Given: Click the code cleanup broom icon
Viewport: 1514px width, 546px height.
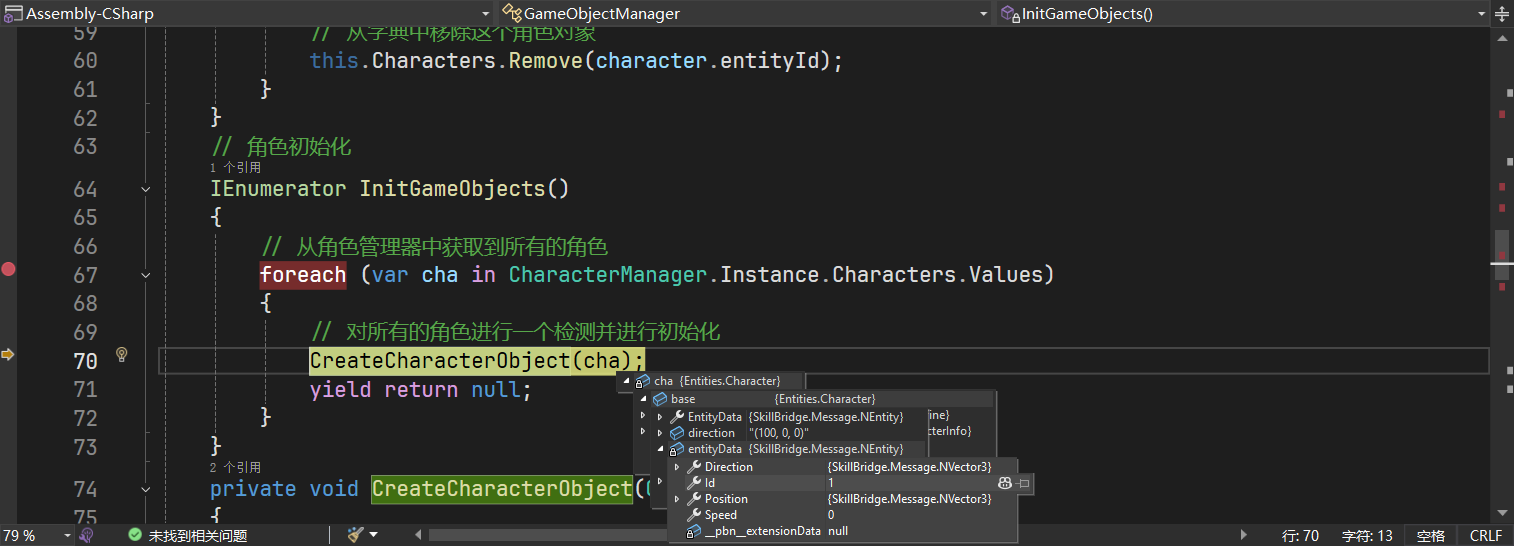Looking at the screenshot, I should 355,535.
